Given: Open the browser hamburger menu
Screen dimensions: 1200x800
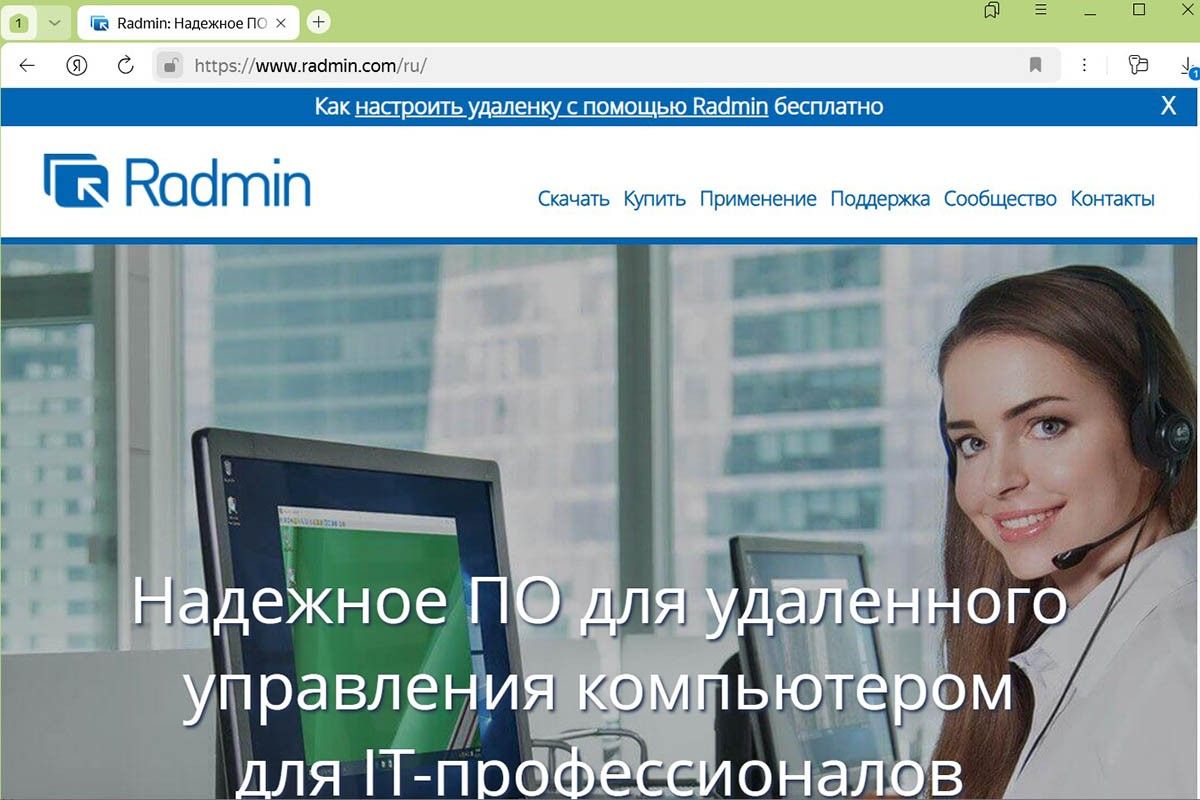Looking at the screenshot, I should click(x=1041, y=11).
